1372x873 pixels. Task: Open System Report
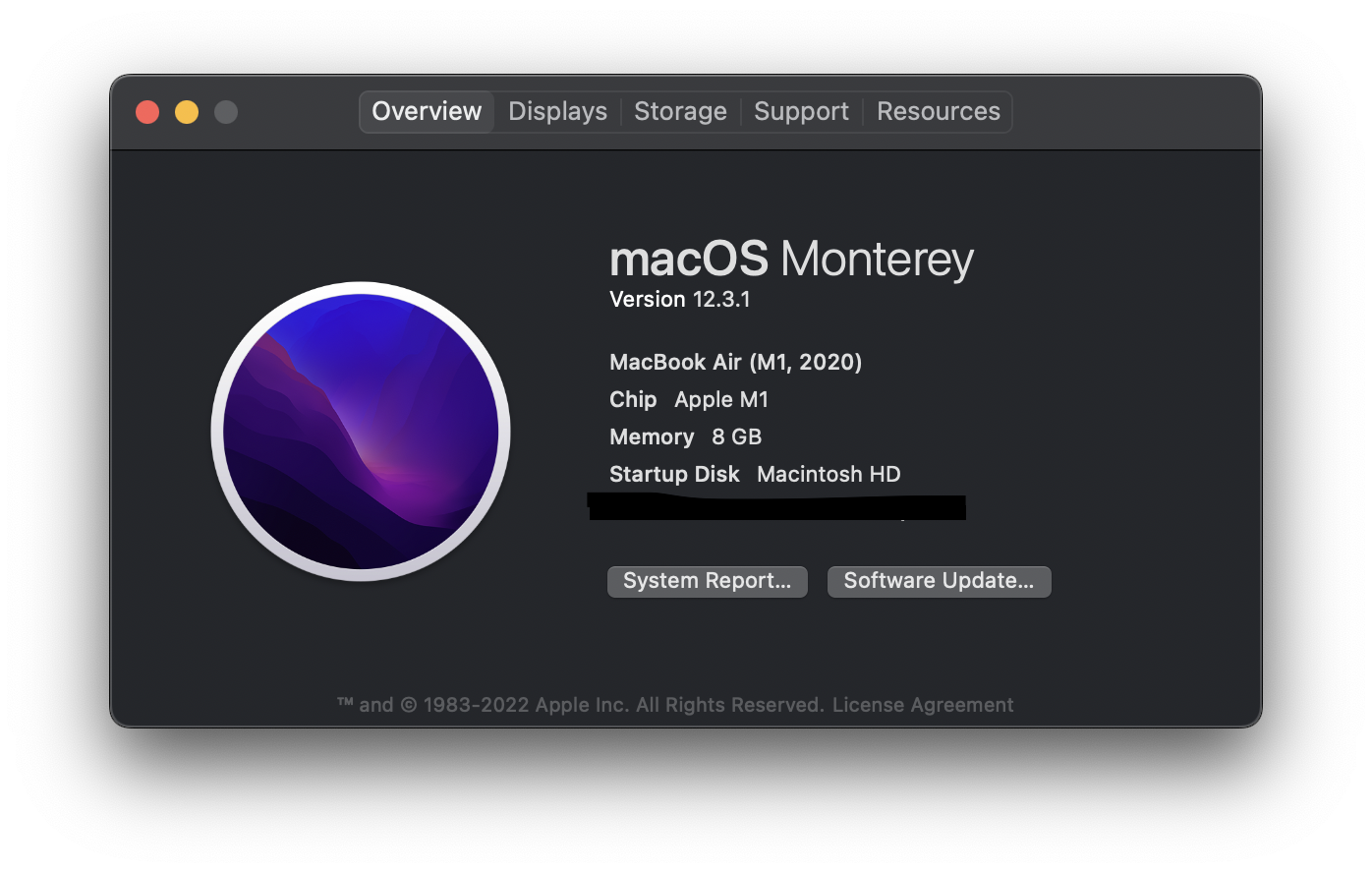click(707, 581)
